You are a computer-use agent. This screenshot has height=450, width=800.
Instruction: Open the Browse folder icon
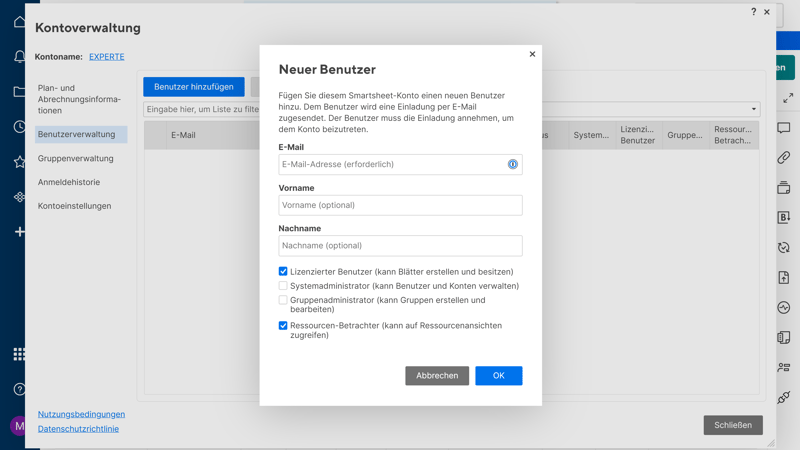tap(19, 92)
